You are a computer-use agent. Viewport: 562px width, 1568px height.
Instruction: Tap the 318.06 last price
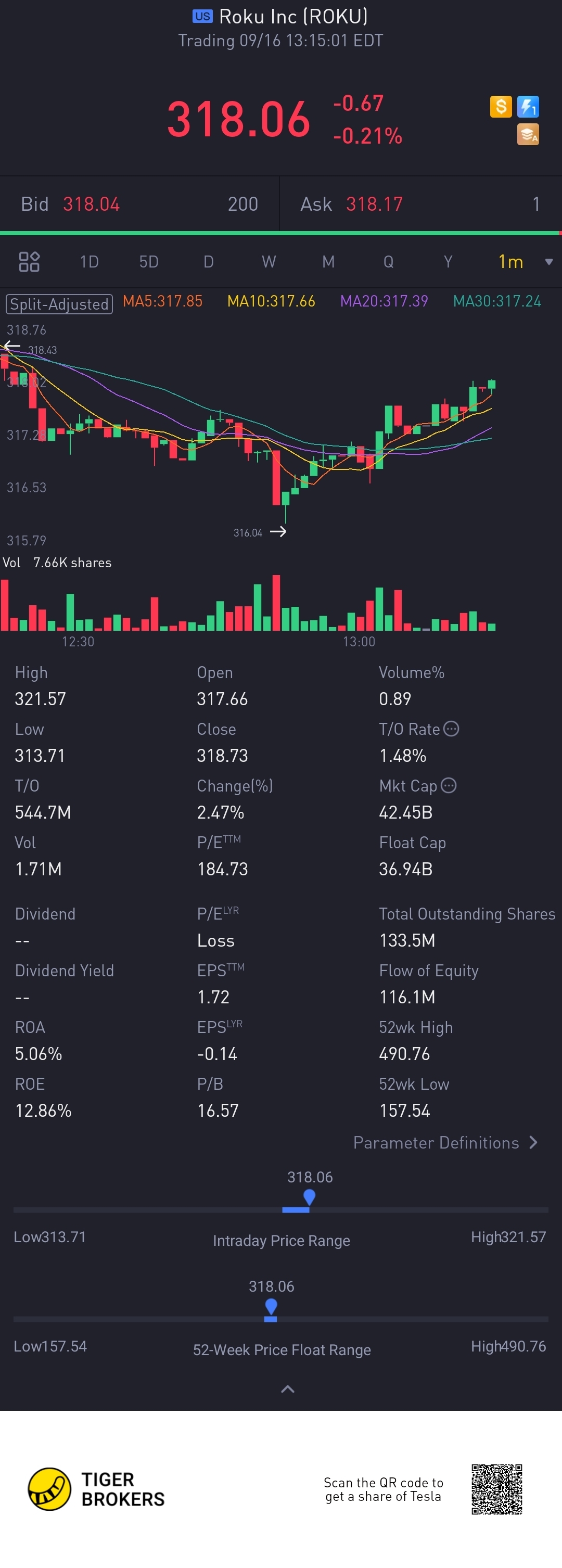pos(238,119)
